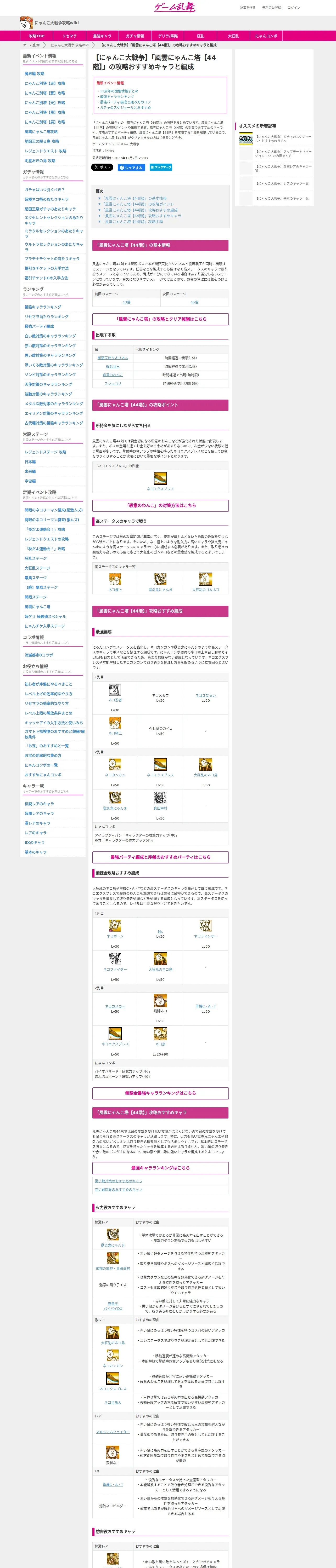Click ネコ極上 icon in 高ステータスのキャラ一覧
Screen dimensions: 336x1568
tap(115, 578)
